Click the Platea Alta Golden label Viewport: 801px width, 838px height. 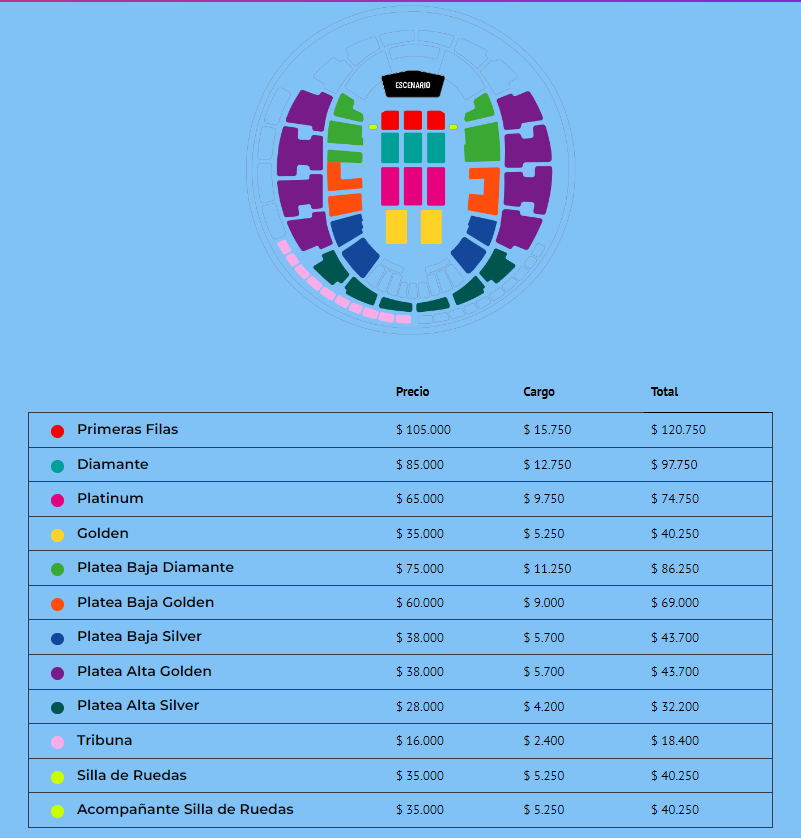[144, 671]
